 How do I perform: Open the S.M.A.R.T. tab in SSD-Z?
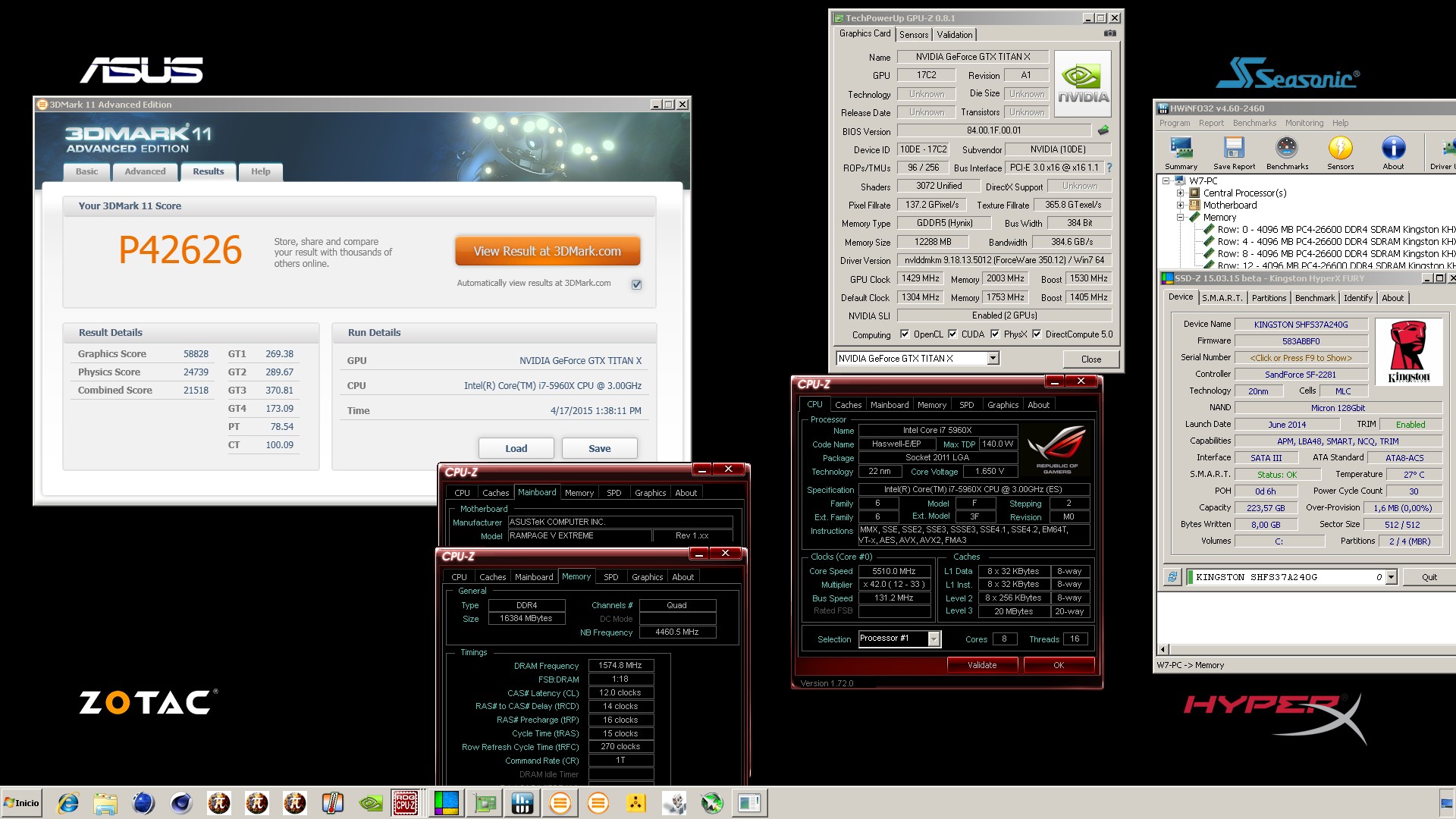click(1222, 298)
